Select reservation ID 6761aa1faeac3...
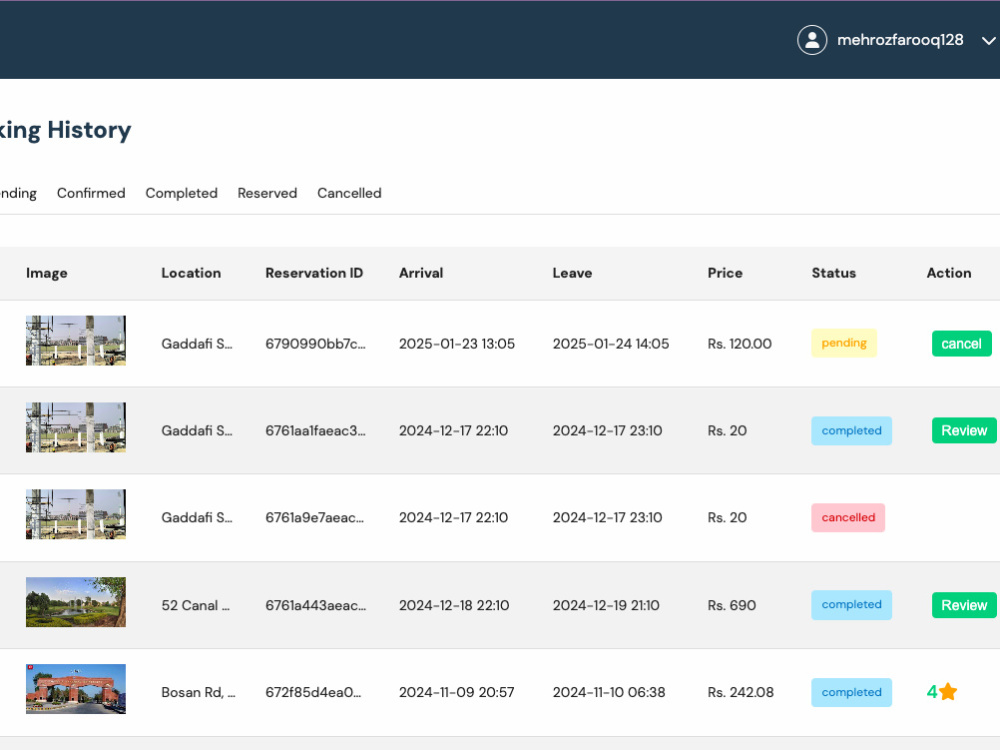 tap(316, 430)
